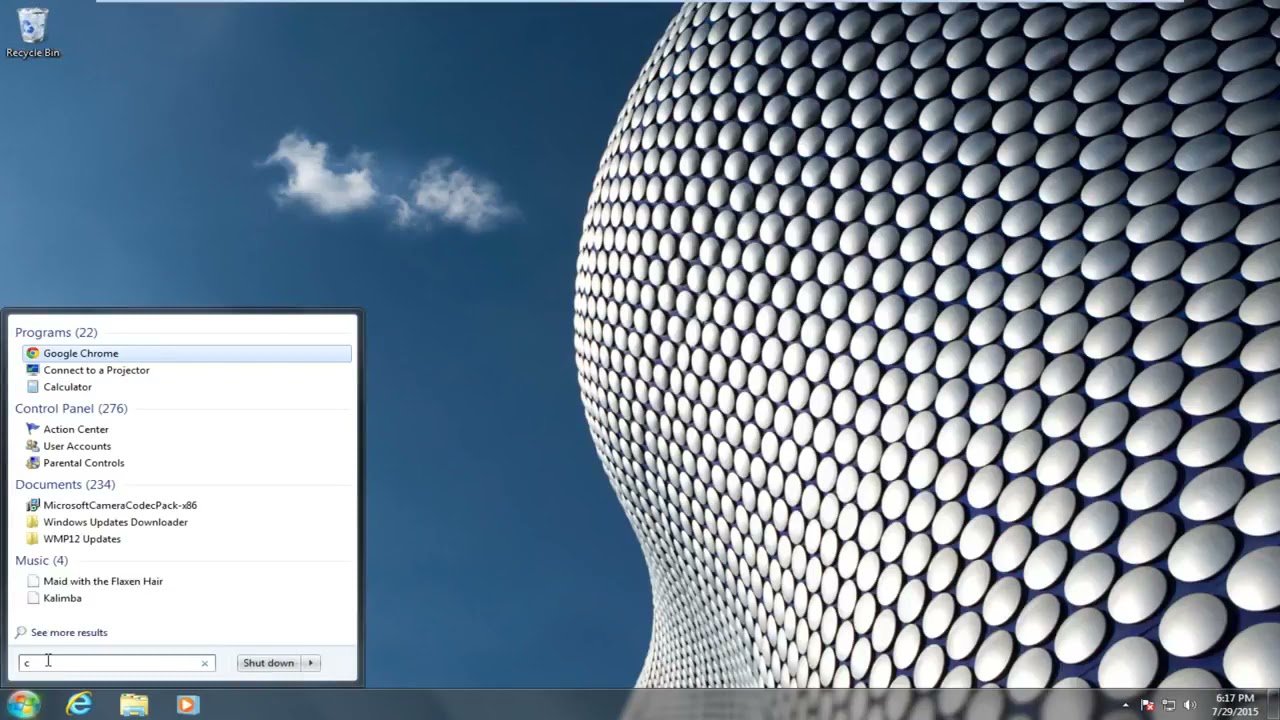The width and height of the screenshot is (1280, 720).
Task: Click the Shut down button
Action: coord(269,663)
